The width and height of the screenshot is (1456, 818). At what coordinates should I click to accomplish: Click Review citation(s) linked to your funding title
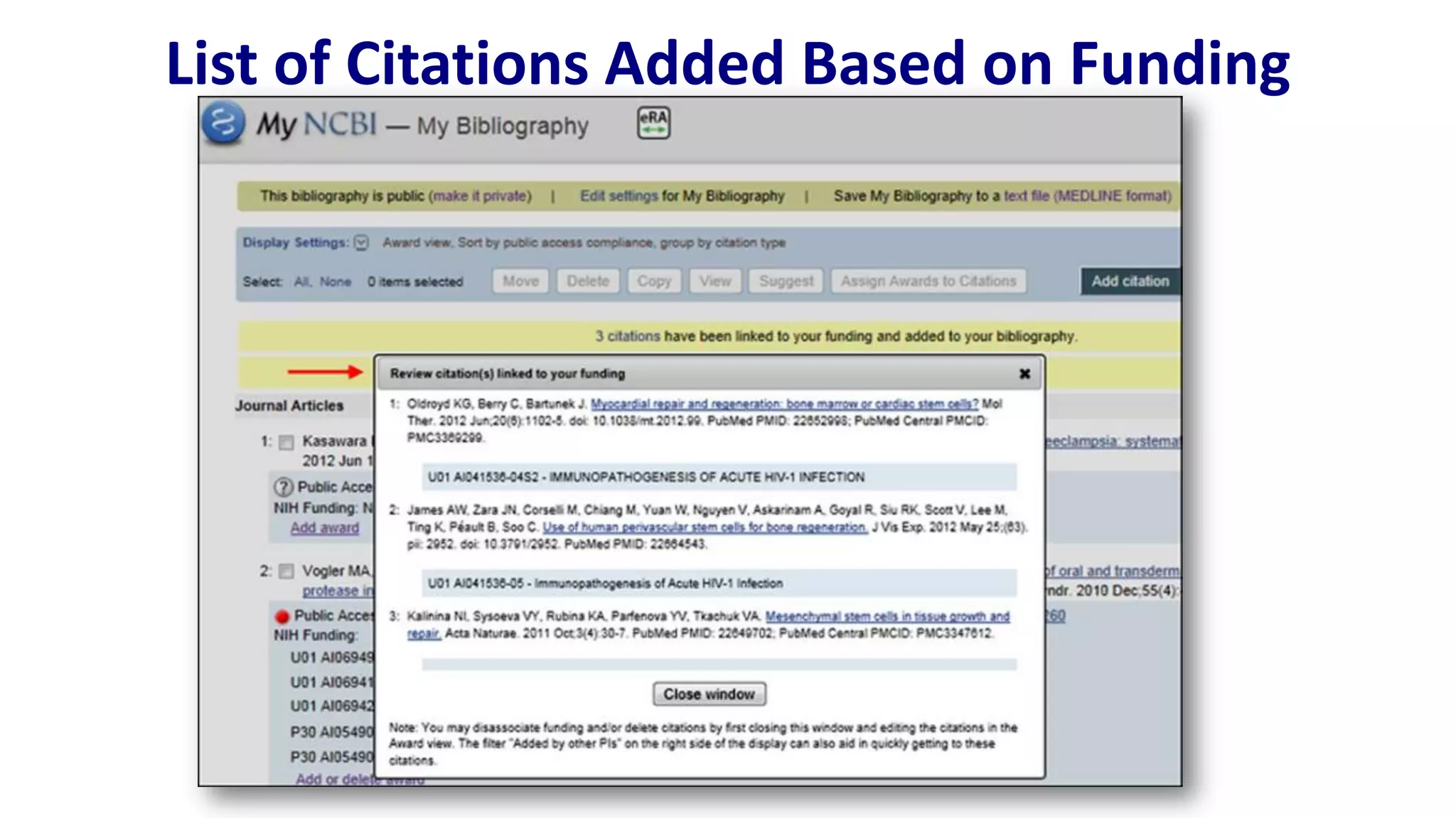(508, 374)
